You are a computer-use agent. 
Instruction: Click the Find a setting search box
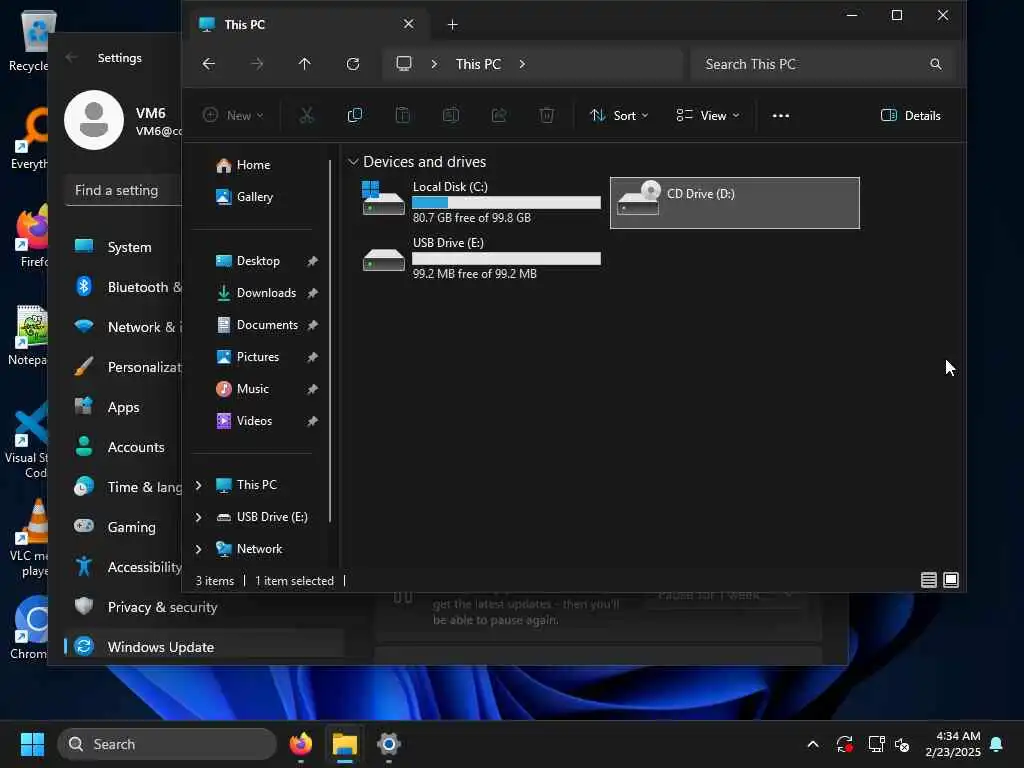click(123, 191)
